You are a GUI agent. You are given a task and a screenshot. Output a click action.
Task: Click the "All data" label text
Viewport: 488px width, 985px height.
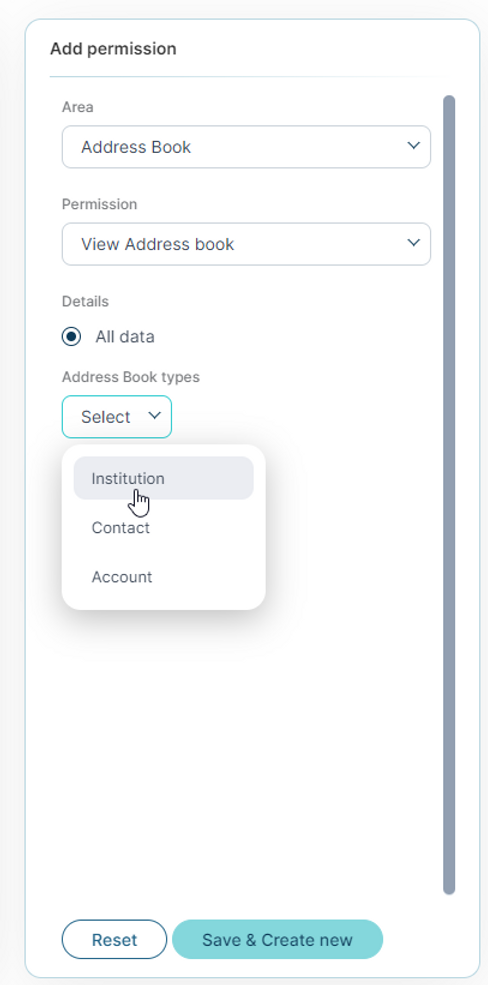(x=125, y=337)
